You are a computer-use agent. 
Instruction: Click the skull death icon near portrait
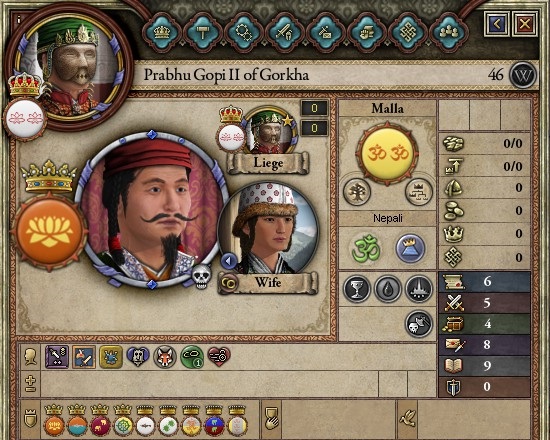(x=202, y=277)
